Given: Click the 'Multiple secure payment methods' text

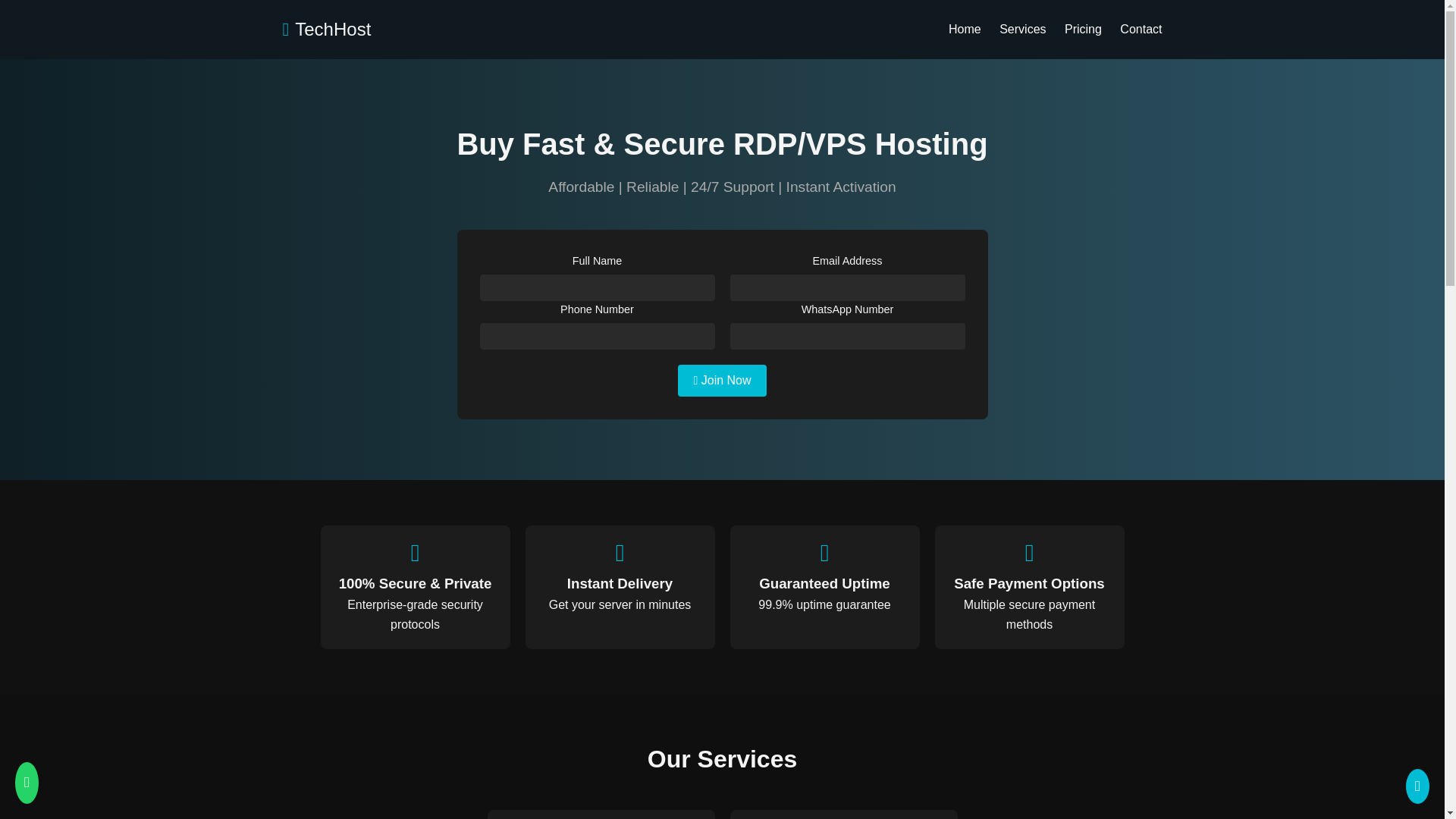Looking at the screenshot, I should tap(1029, 615).
